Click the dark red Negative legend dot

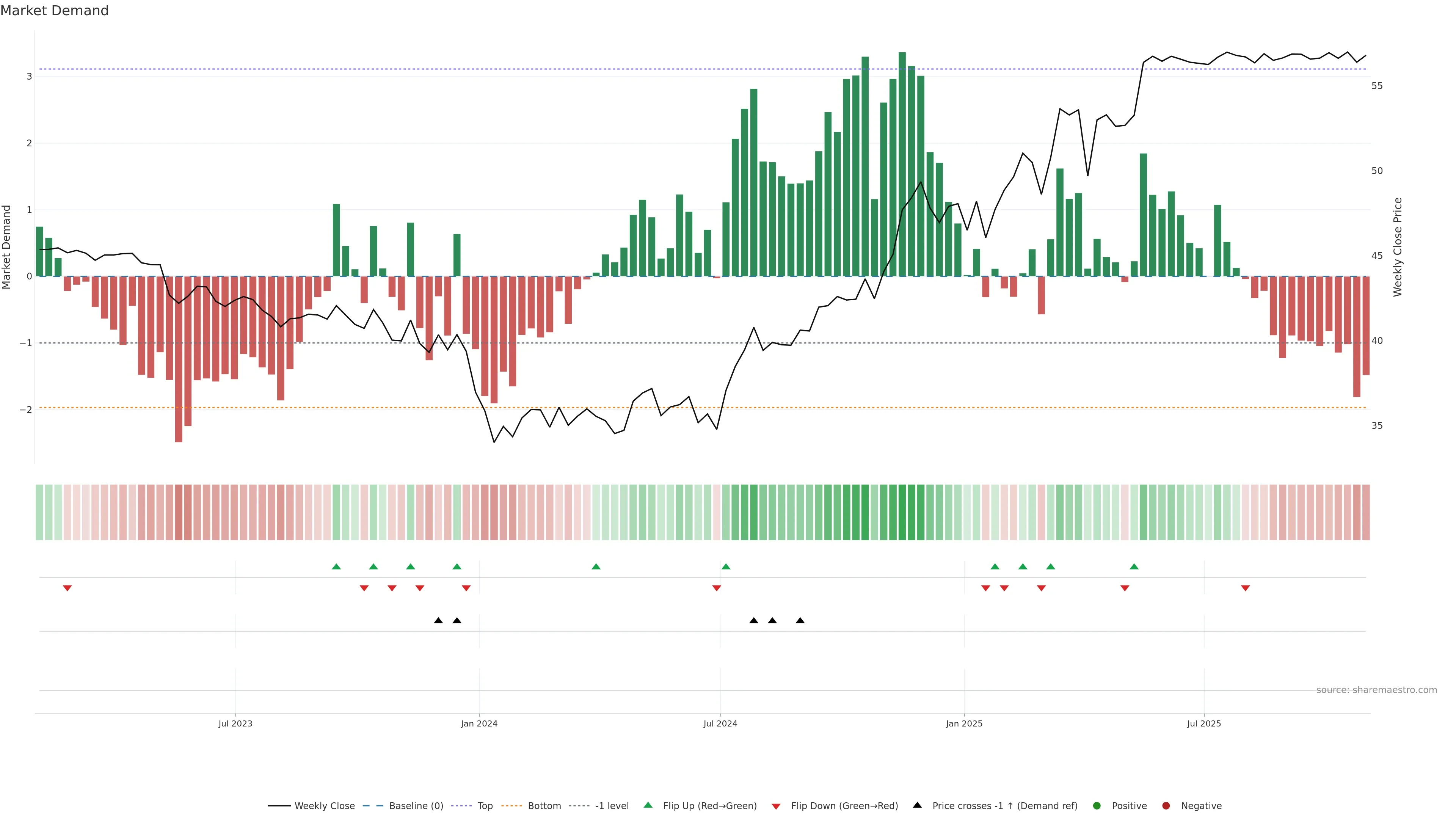1166,805
